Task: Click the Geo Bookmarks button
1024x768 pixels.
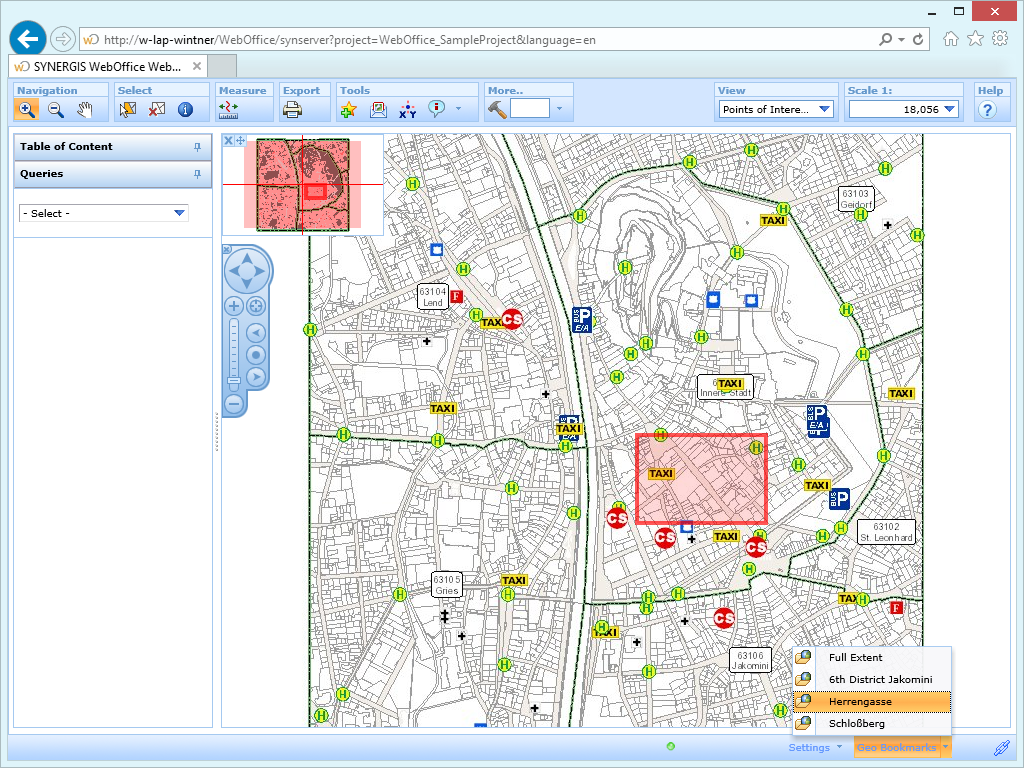Action: point(897,747)
